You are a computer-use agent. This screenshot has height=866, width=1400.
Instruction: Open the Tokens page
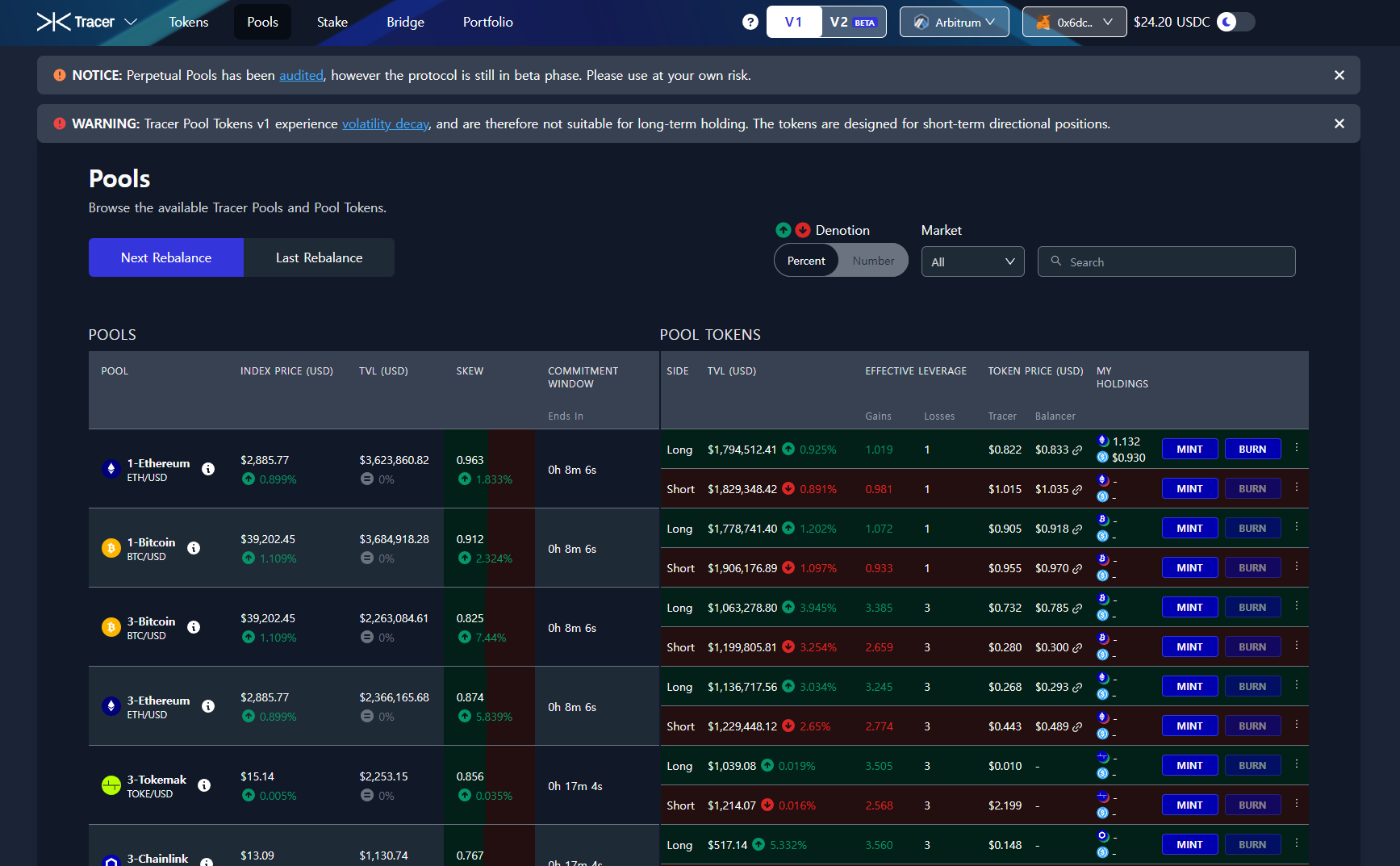coord(189,22)
